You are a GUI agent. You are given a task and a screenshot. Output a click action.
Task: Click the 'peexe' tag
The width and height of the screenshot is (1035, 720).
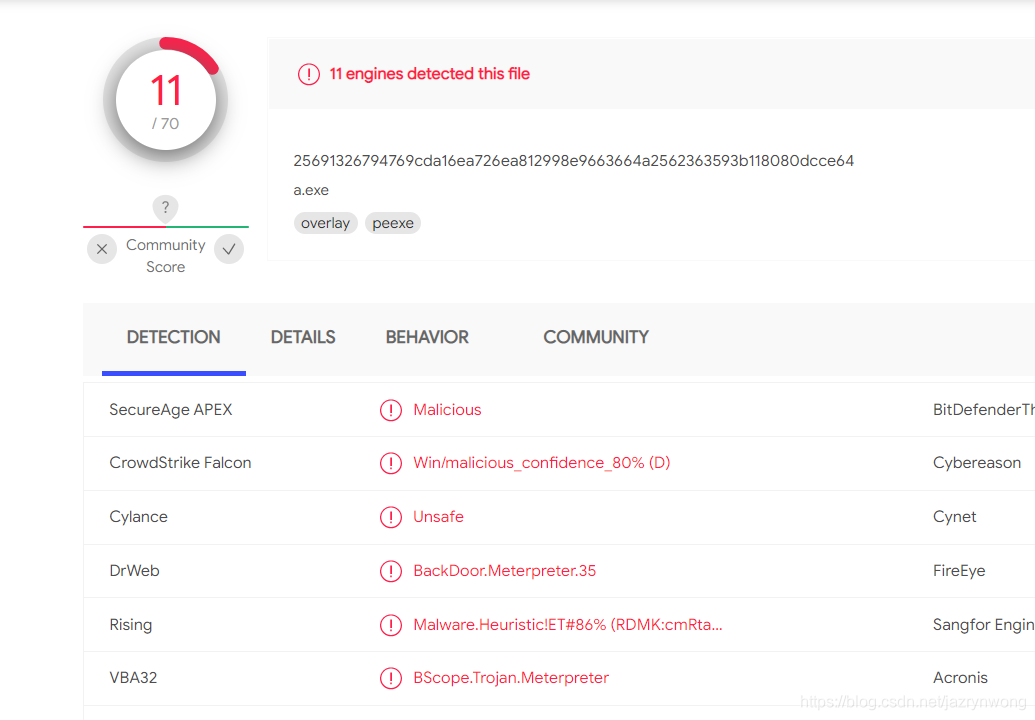[x=393, y=223]
